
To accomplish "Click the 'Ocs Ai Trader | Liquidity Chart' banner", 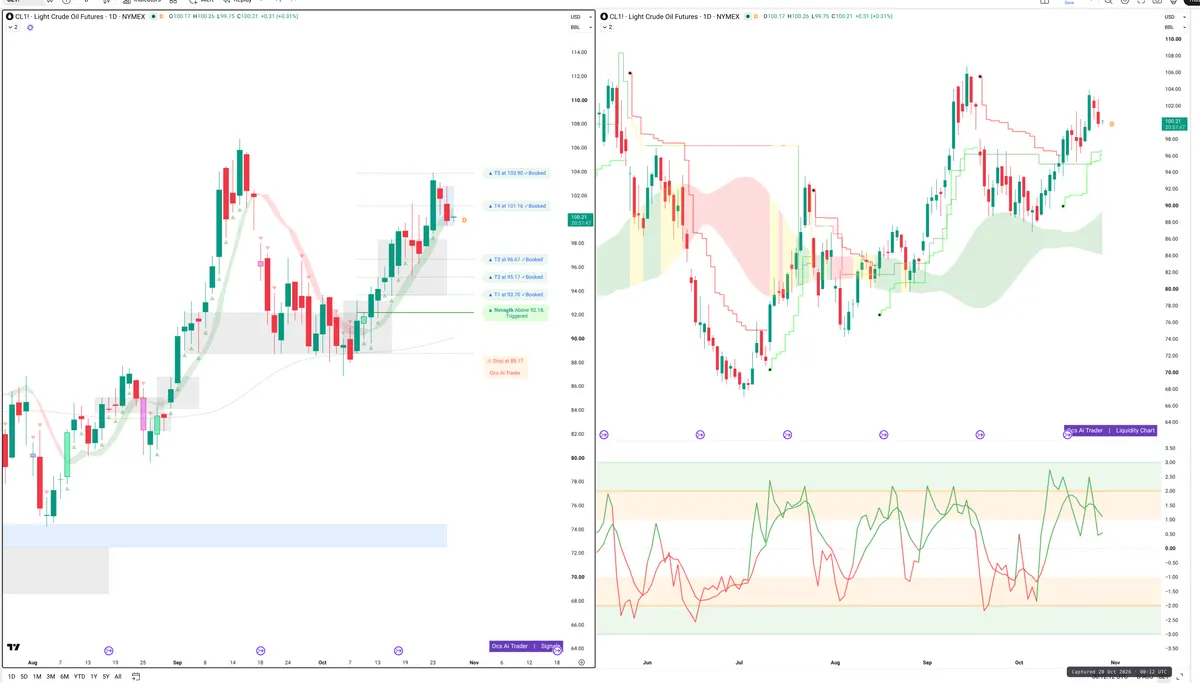I will point(1111,430).
